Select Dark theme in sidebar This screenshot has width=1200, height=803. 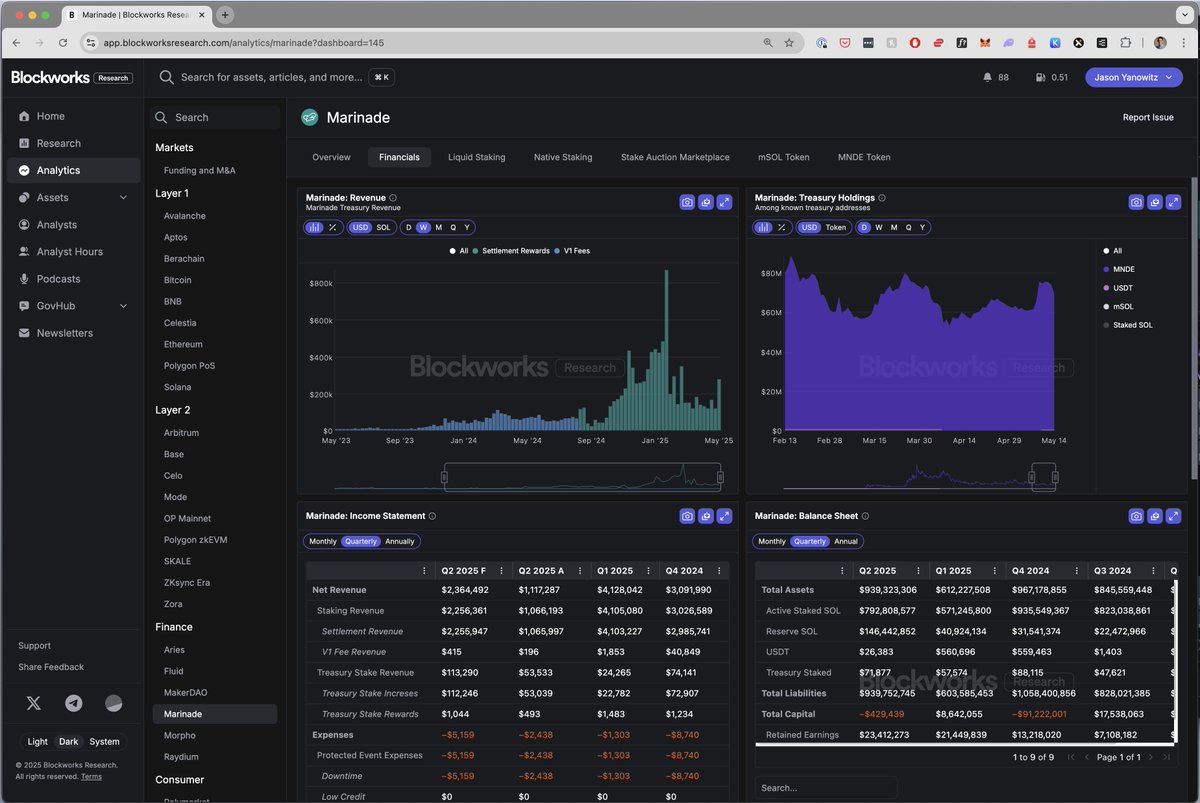[x=69, y=742]
